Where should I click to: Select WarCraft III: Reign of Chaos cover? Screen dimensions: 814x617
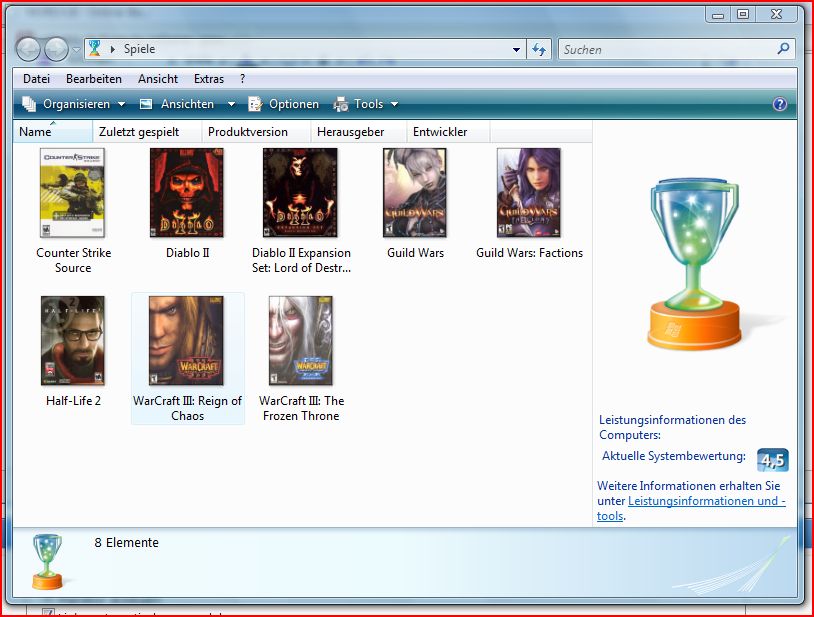(x=186, y=340)
